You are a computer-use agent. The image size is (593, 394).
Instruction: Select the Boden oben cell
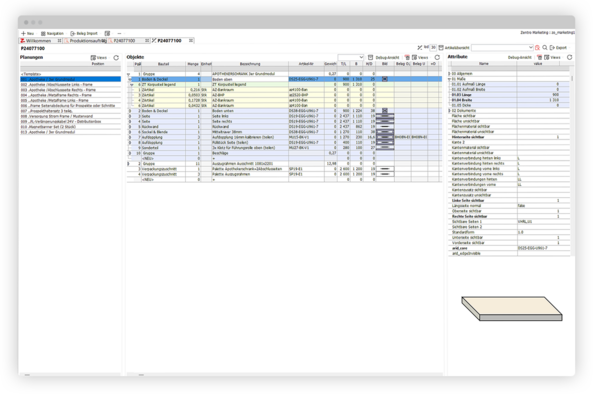click(250, 79)
